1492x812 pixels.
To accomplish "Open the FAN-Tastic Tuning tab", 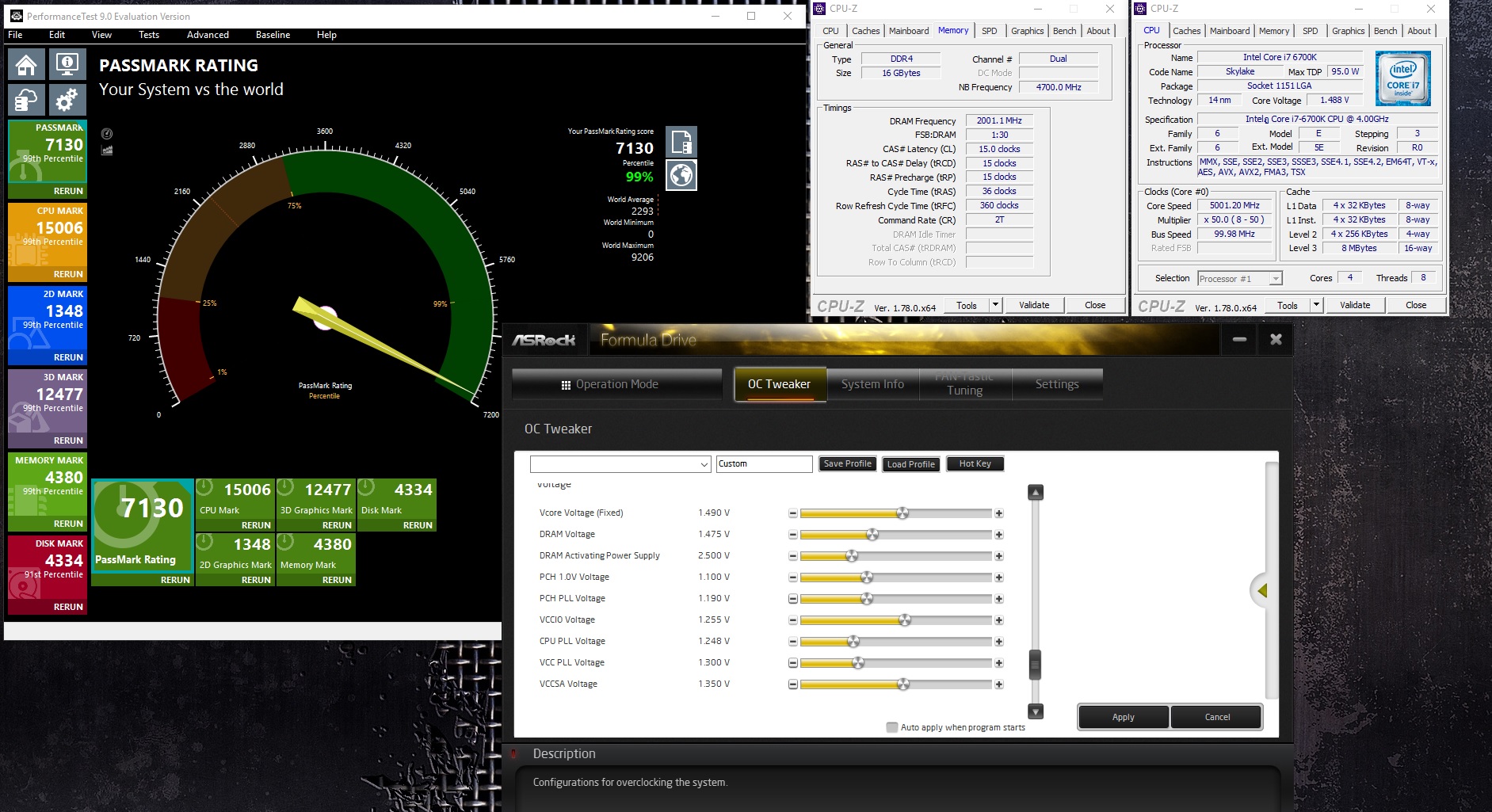I will coord(965,384).
